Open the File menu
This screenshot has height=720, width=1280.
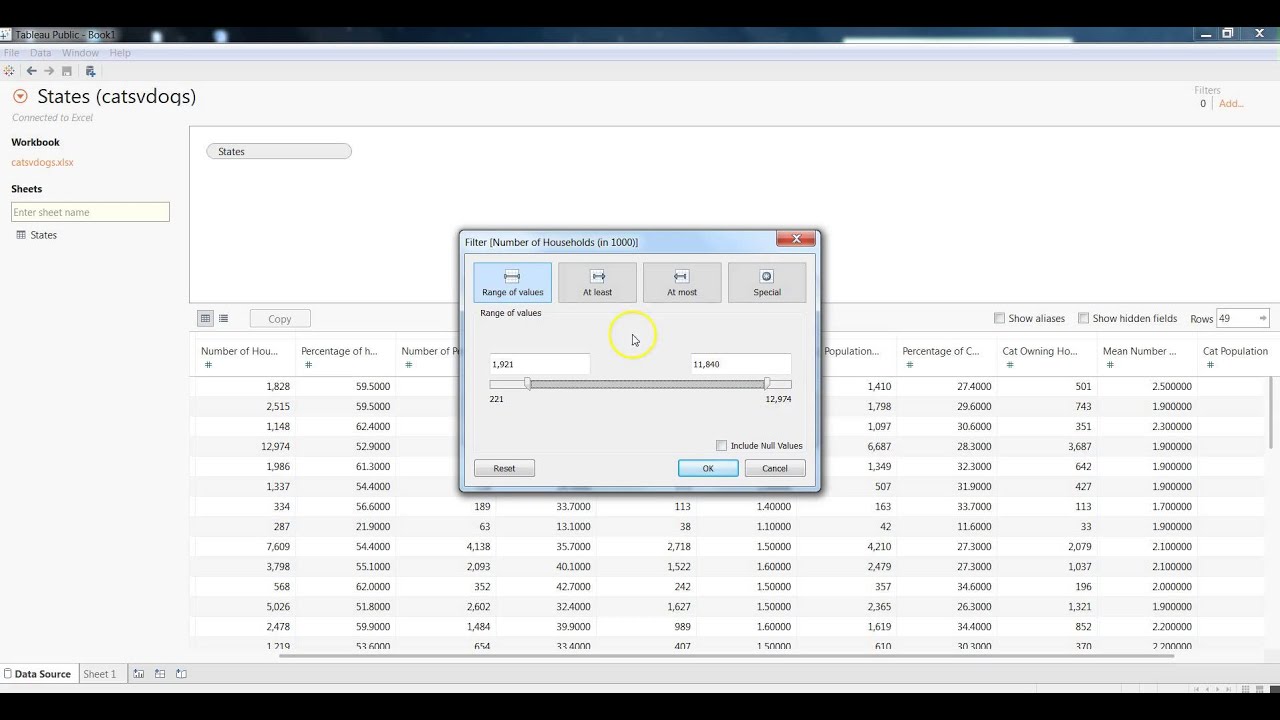(11, 53)
